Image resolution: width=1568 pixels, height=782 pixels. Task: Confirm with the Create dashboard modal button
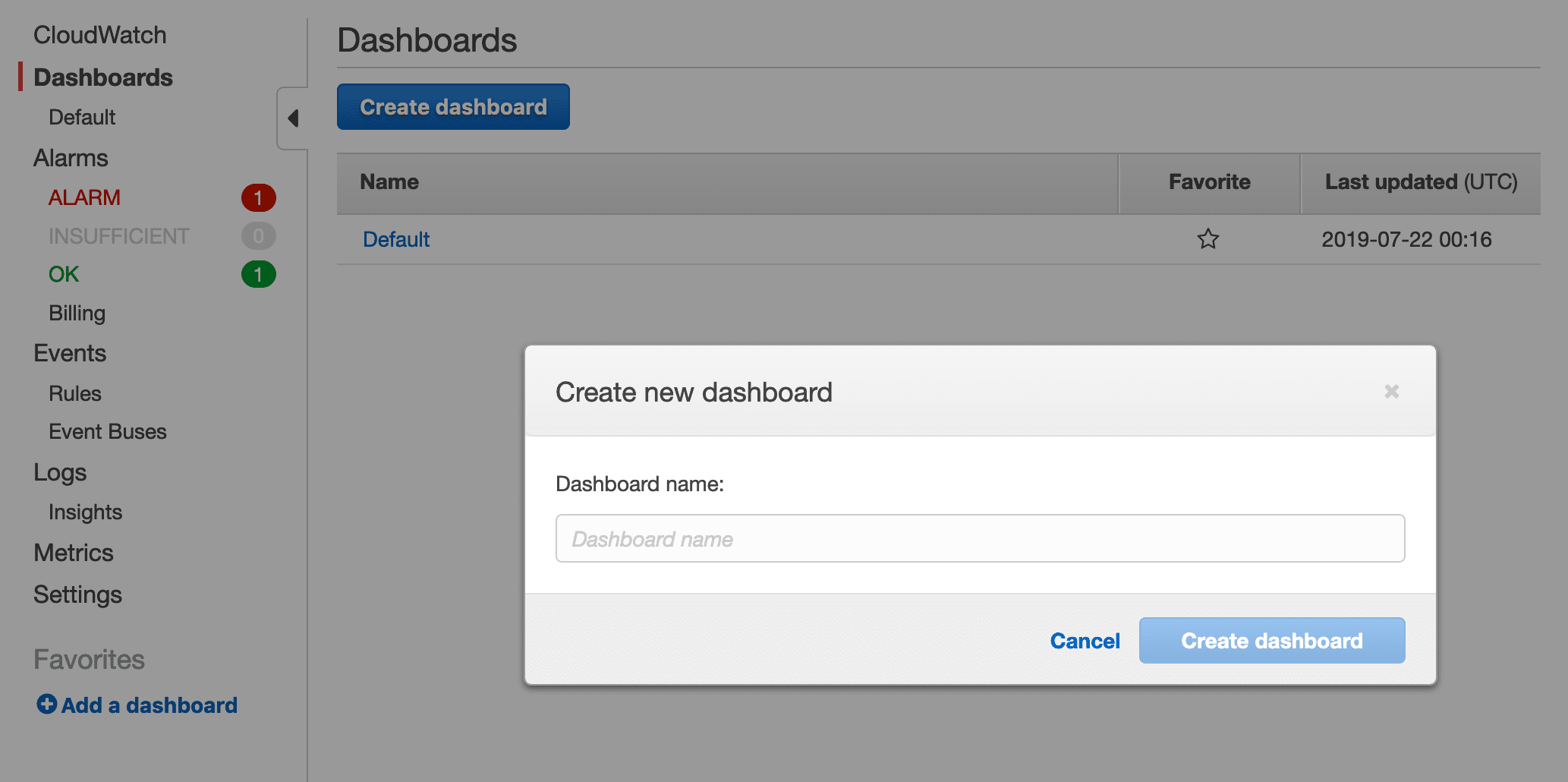click(1271, 640)
